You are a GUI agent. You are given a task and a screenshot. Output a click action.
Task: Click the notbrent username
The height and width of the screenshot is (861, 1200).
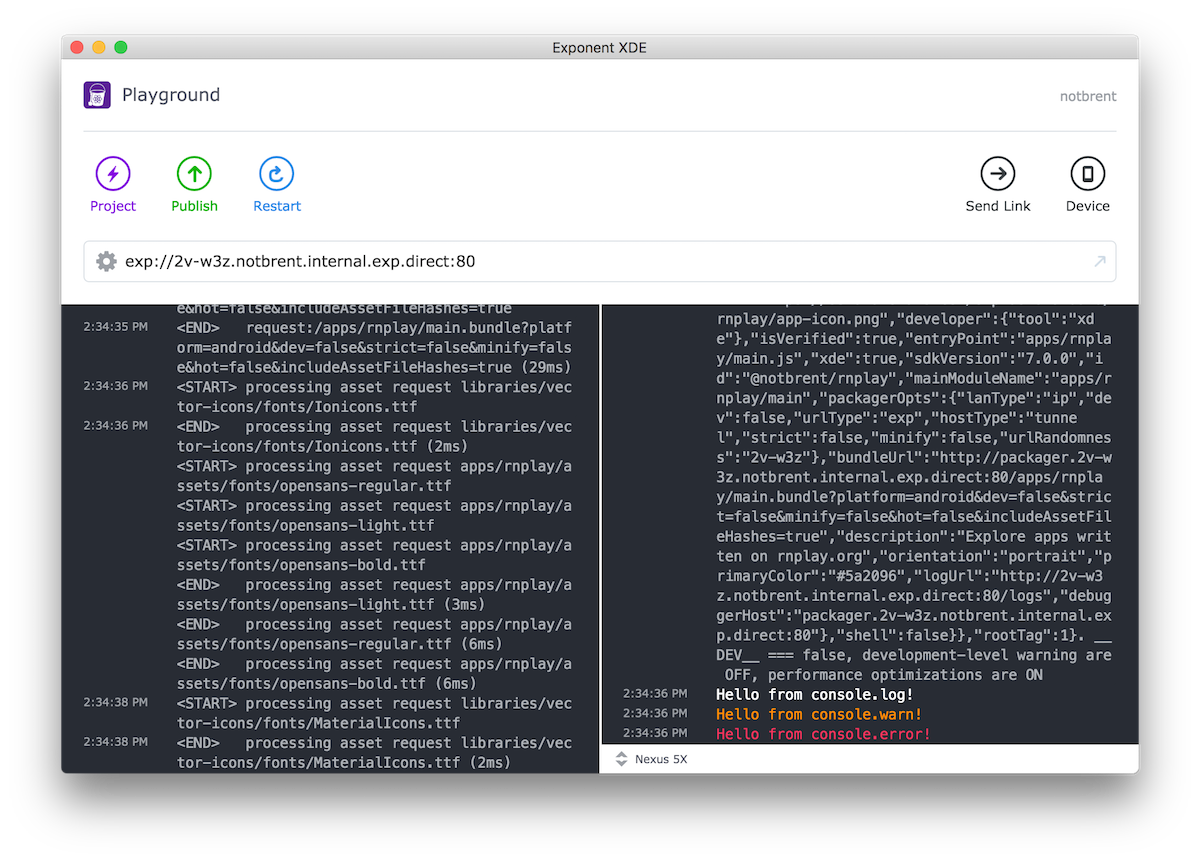(x=1088, y=97)
